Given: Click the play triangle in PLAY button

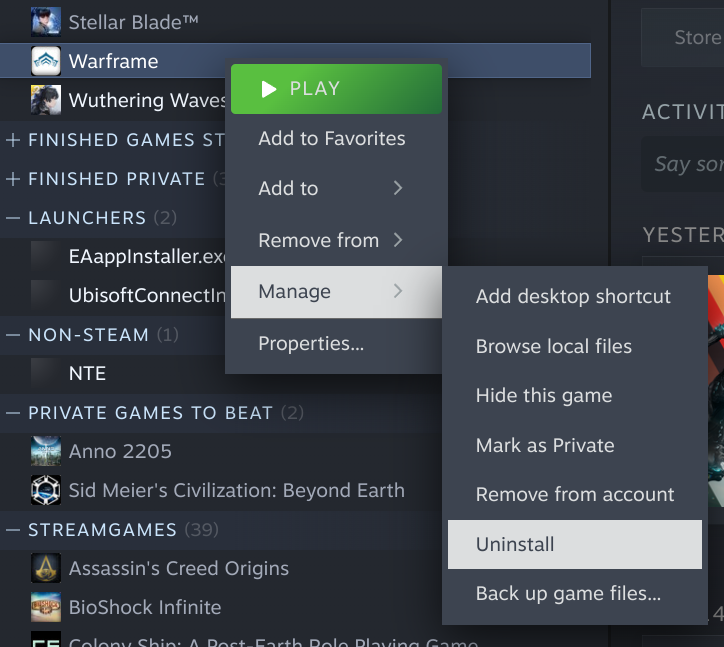Looking at the screenshot, I should 269,89.
